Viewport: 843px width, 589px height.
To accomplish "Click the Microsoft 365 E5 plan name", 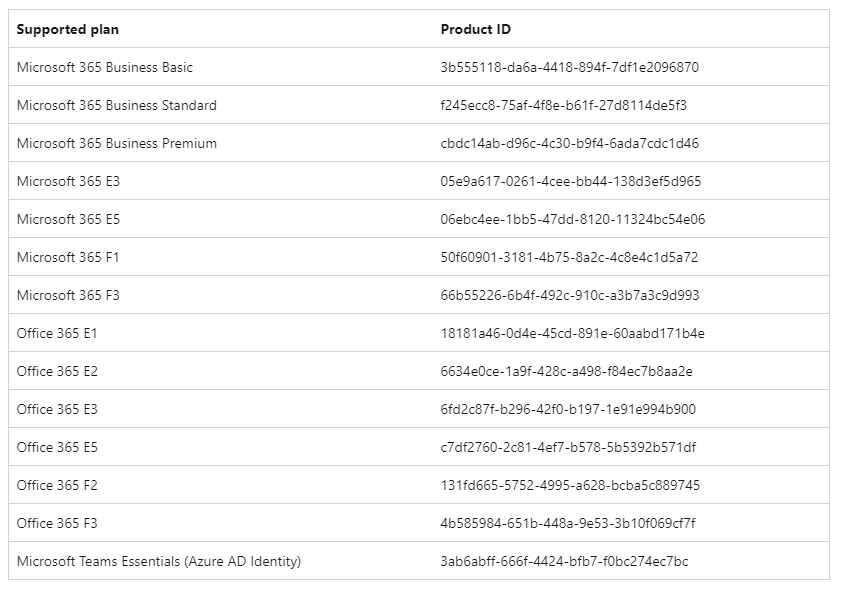I will click(68, 219).
